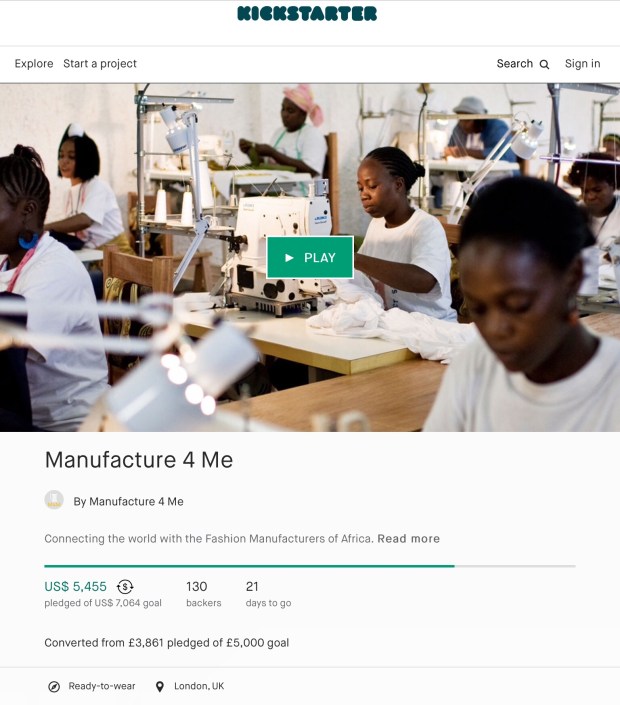
Task: Expand description with Read more
Action: coord(408,539)
